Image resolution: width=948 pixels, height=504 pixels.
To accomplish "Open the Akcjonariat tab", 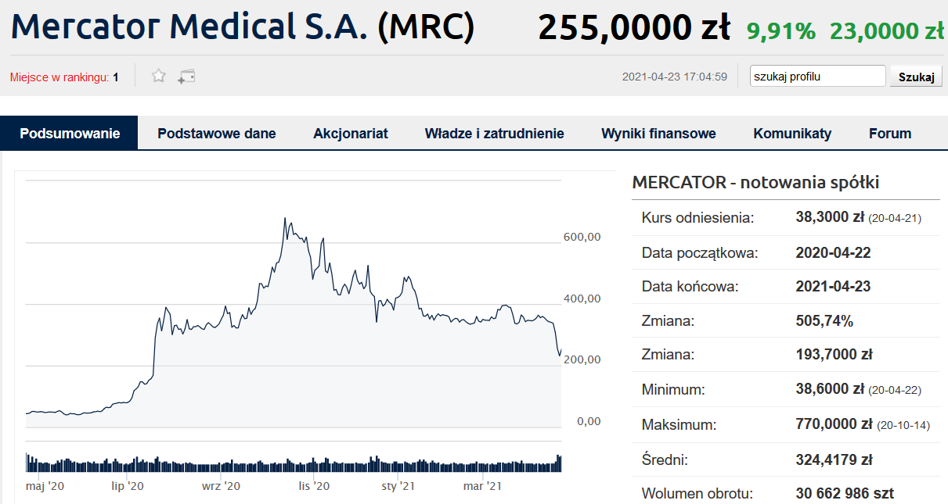I will coord(350,134).
